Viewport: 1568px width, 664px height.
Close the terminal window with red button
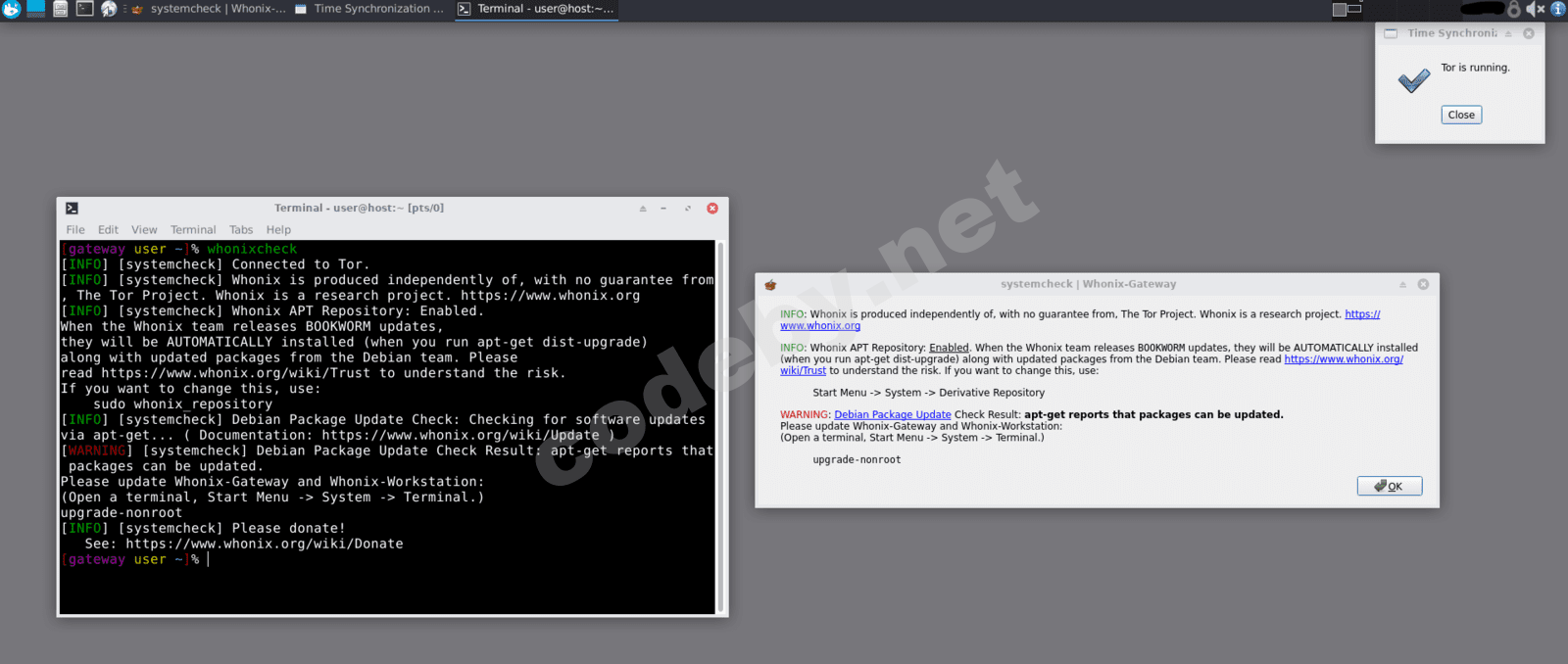tap(712, 209)
